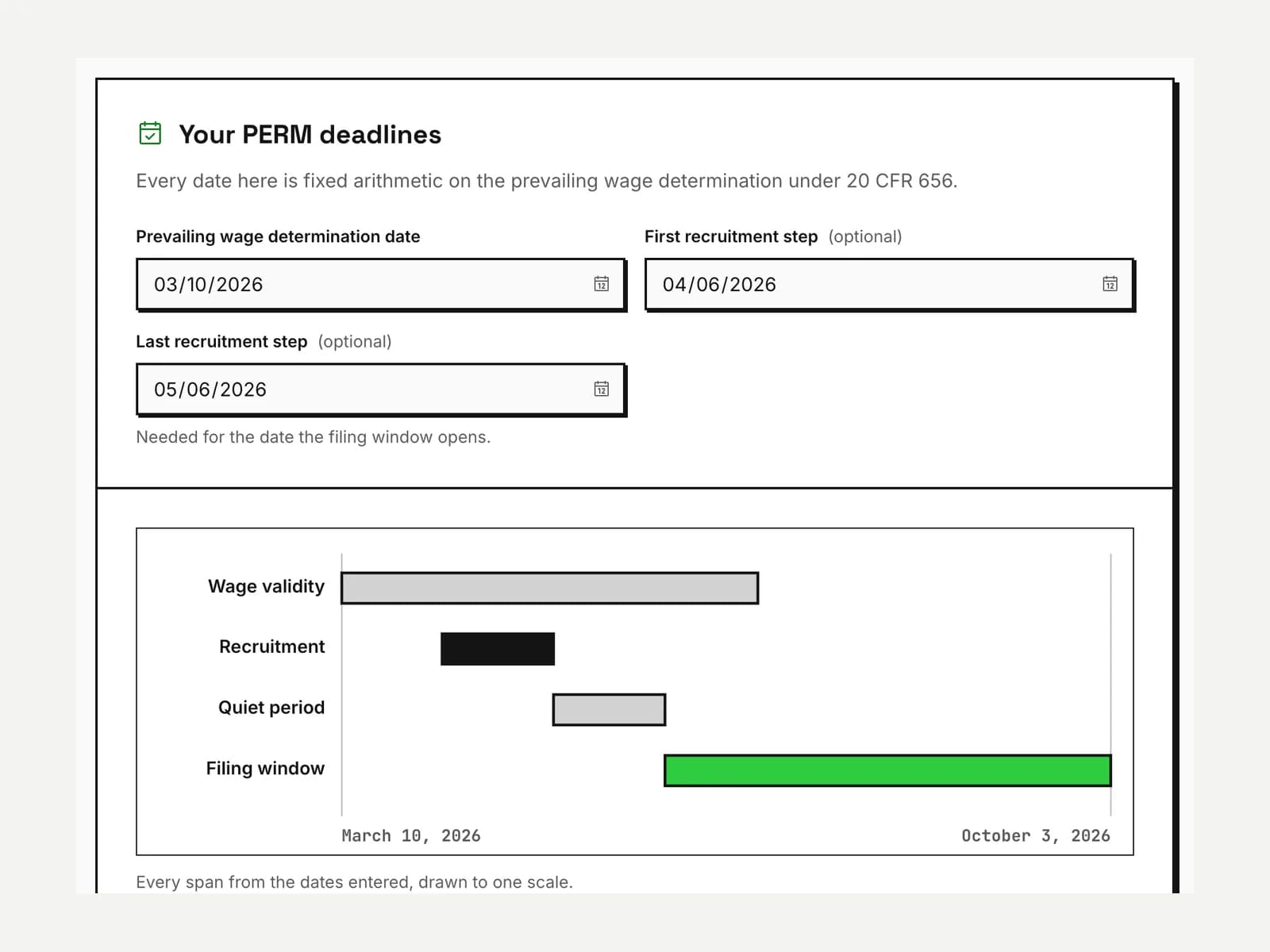The image size is (1270, 952).
Task: Open calendar picker for first recruitment step
Action: pos(1110,284)
